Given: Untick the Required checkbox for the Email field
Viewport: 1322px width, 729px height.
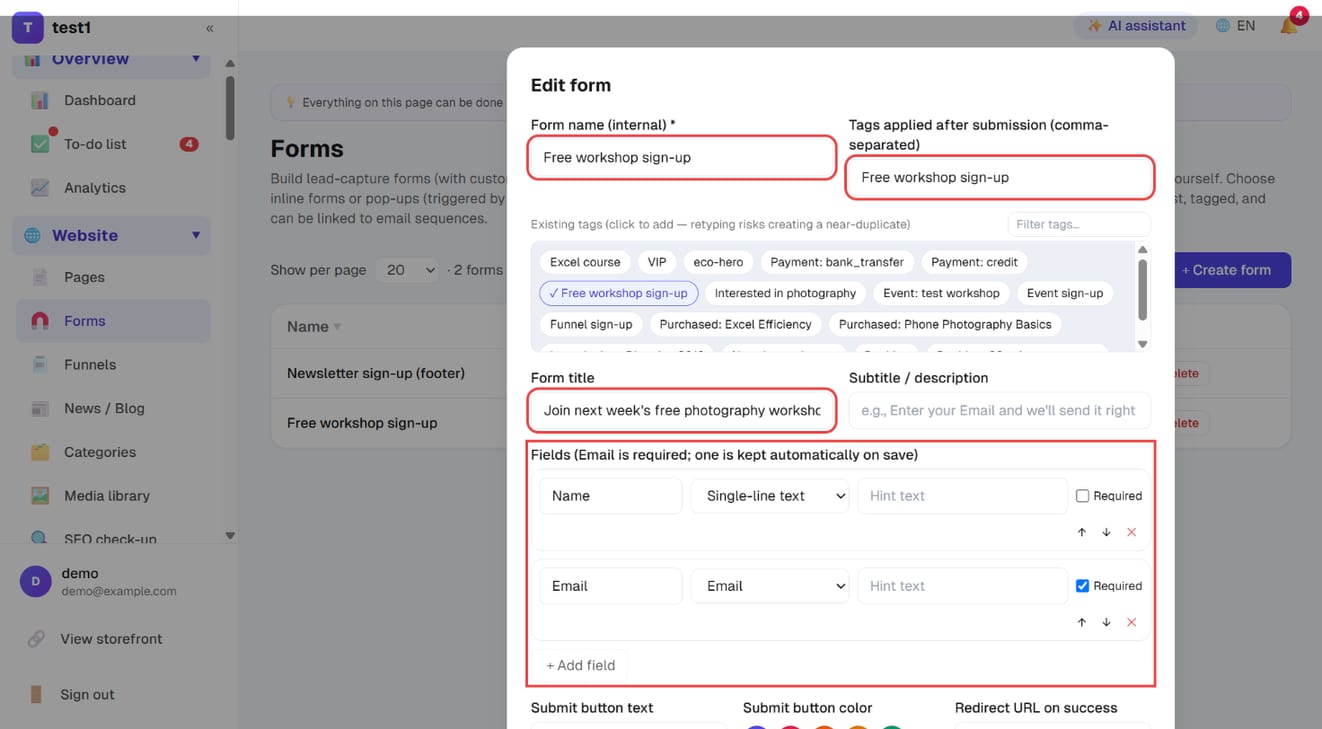Looking at the screenshot, I should [x=1082, y=586].
